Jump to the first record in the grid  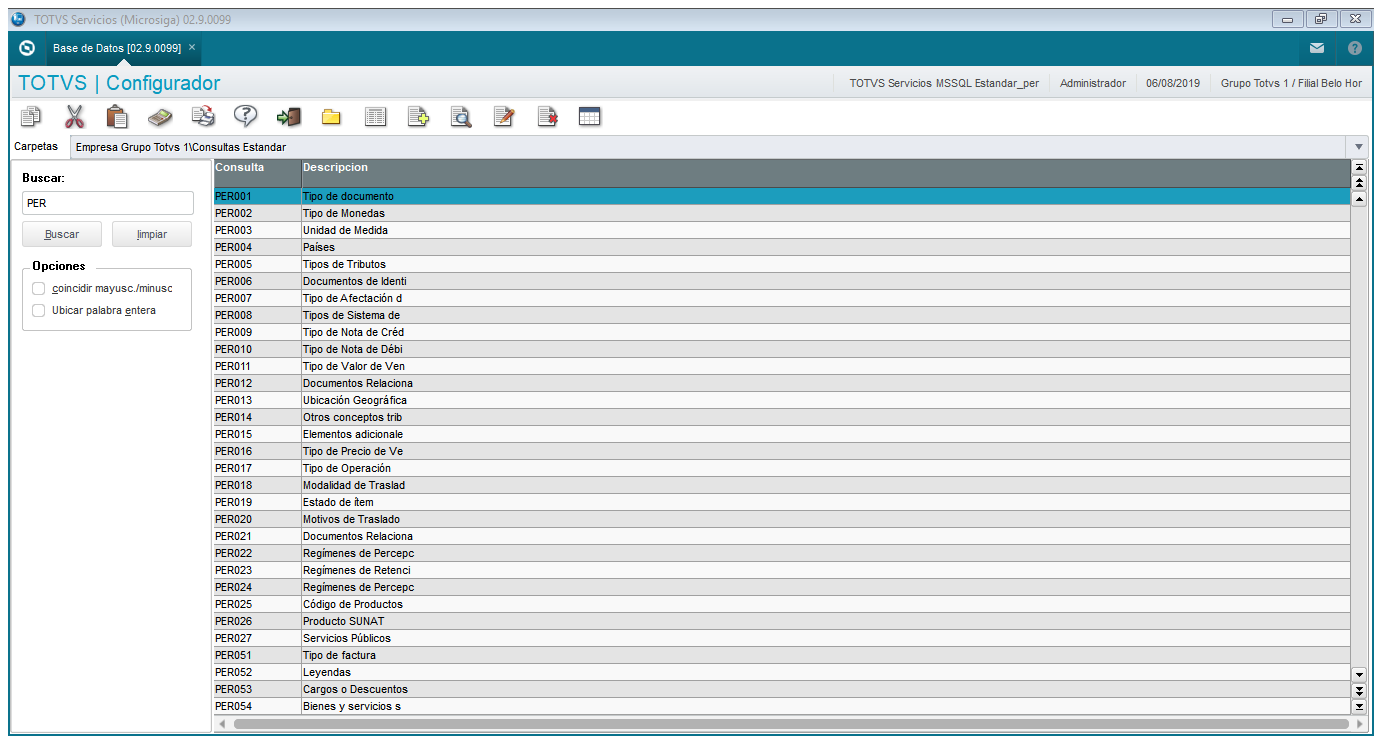pyautogui.click(x=1359, y=166)
